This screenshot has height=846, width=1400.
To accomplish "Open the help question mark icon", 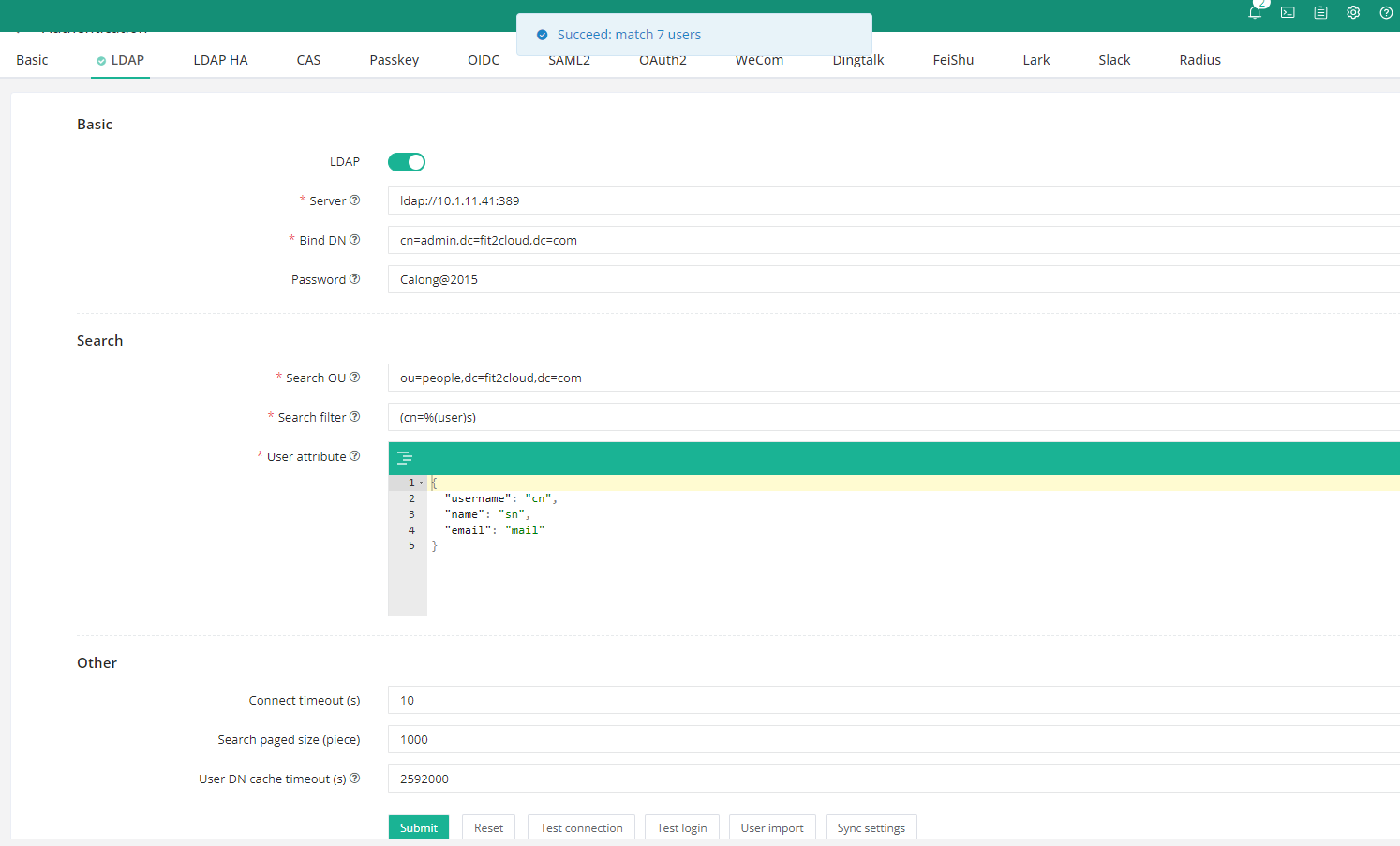I will pos(1386,12).
